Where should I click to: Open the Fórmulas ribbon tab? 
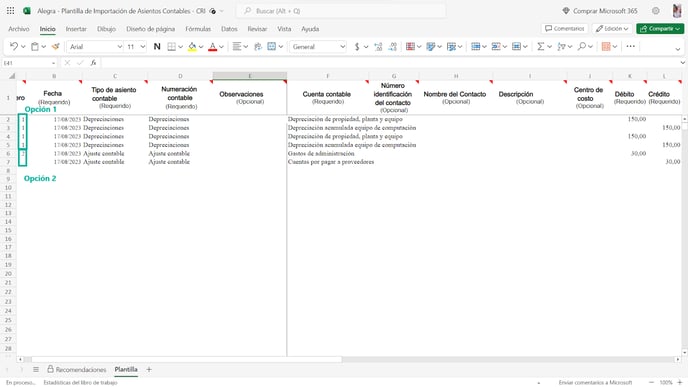click(198, 29)
